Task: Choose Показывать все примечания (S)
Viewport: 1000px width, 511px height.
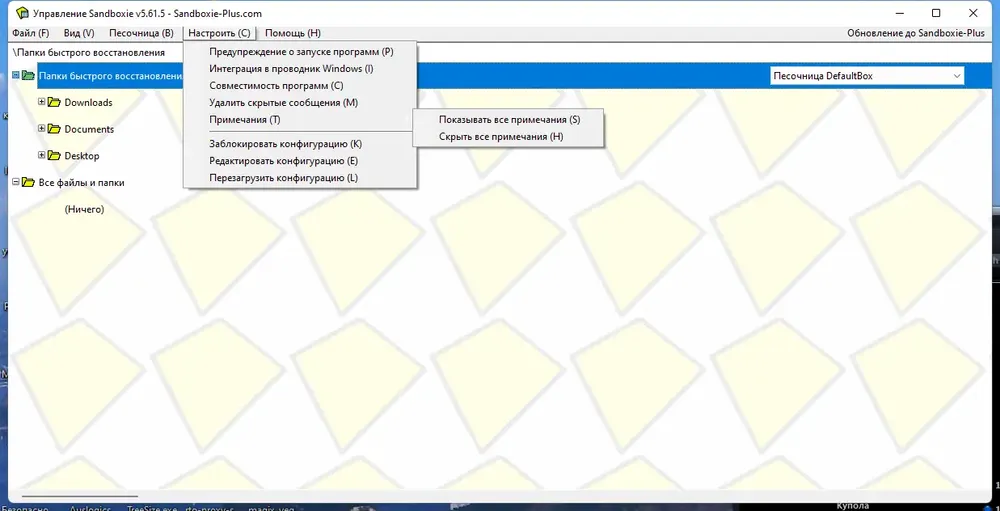Action: 508,119
